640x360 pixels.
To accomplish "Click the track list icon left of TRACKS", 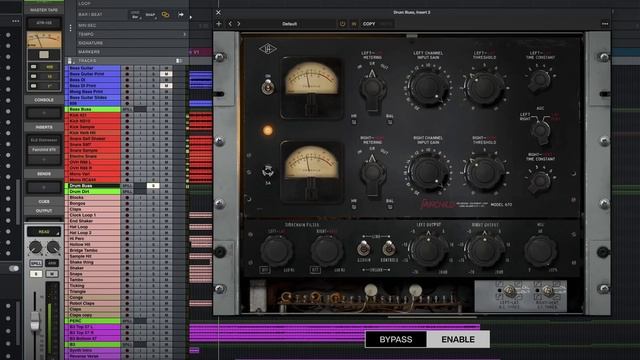I will pos(70,60).
